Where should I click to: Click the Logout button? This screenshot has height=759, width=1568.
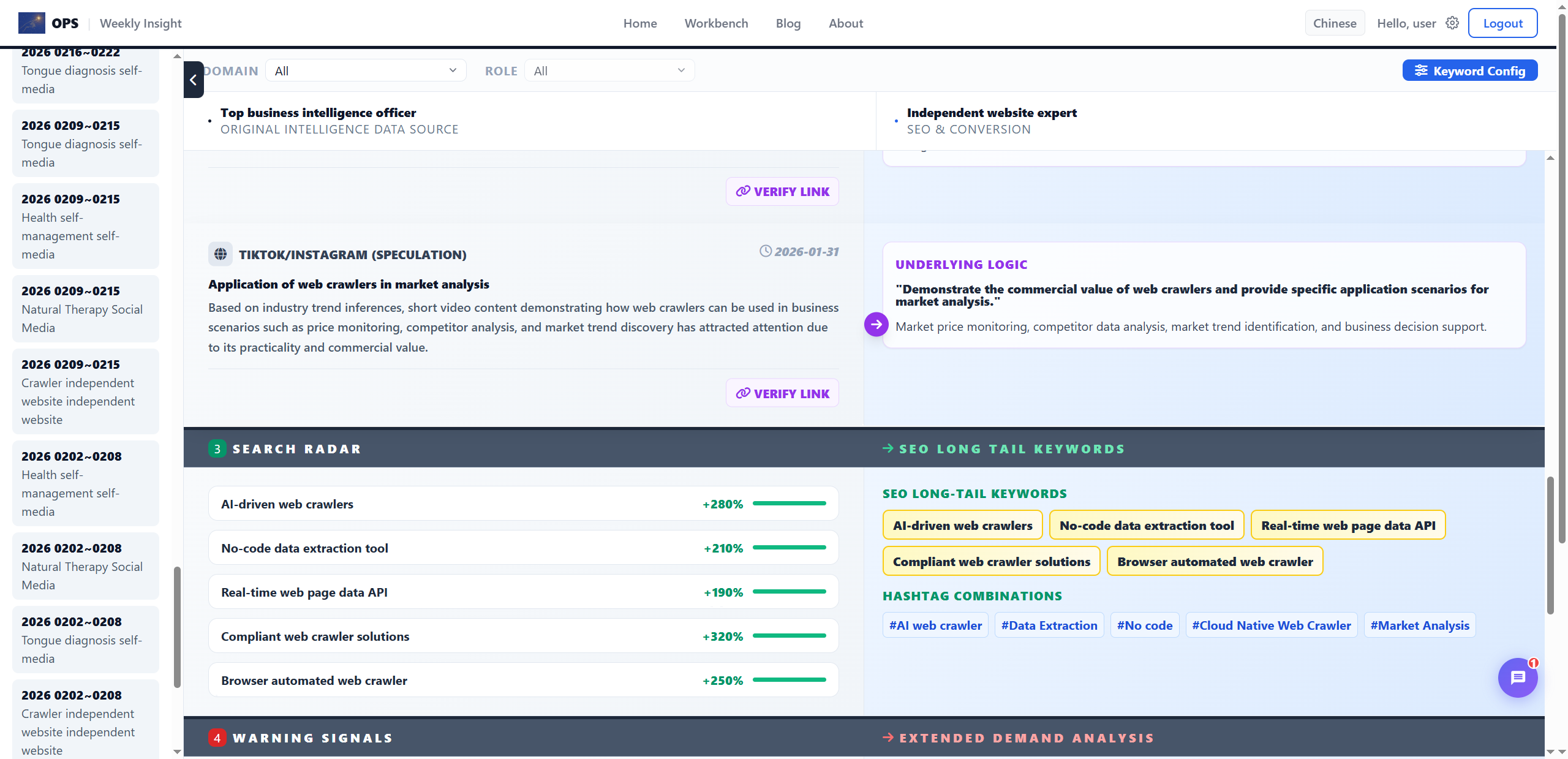(1502, 23)
